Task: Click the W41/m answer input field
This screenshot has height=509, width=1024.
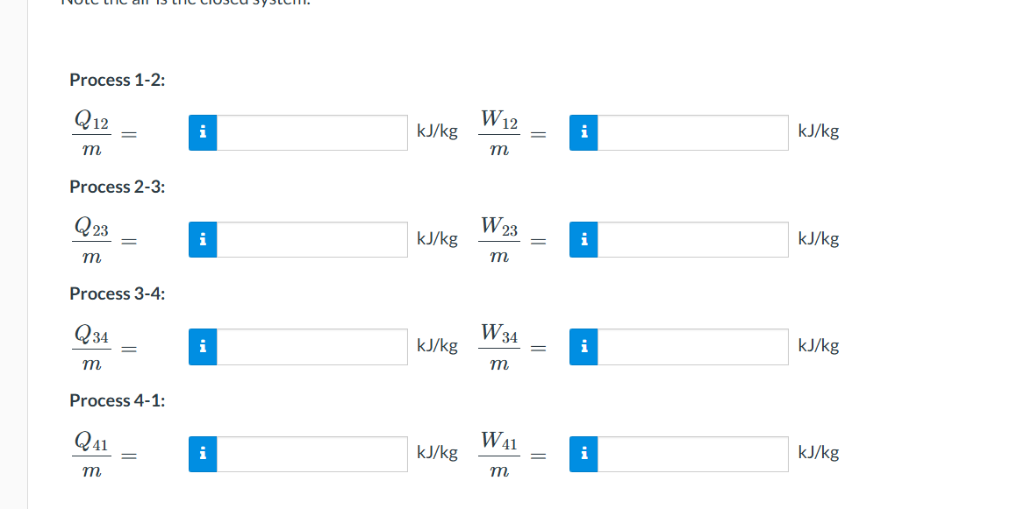Action: [693, 453]
